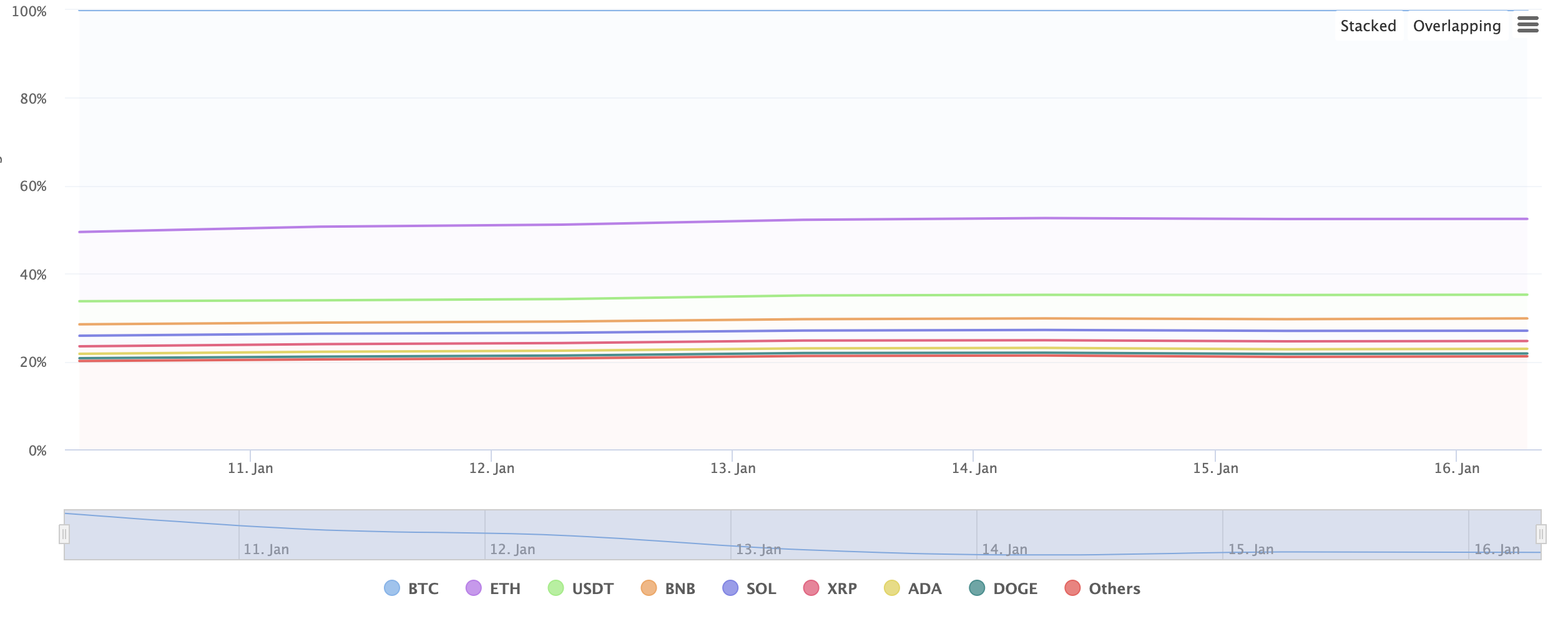Open the chart hamburger context menu
This screenshot has height=619, width=1568.
click(1527, 25)
